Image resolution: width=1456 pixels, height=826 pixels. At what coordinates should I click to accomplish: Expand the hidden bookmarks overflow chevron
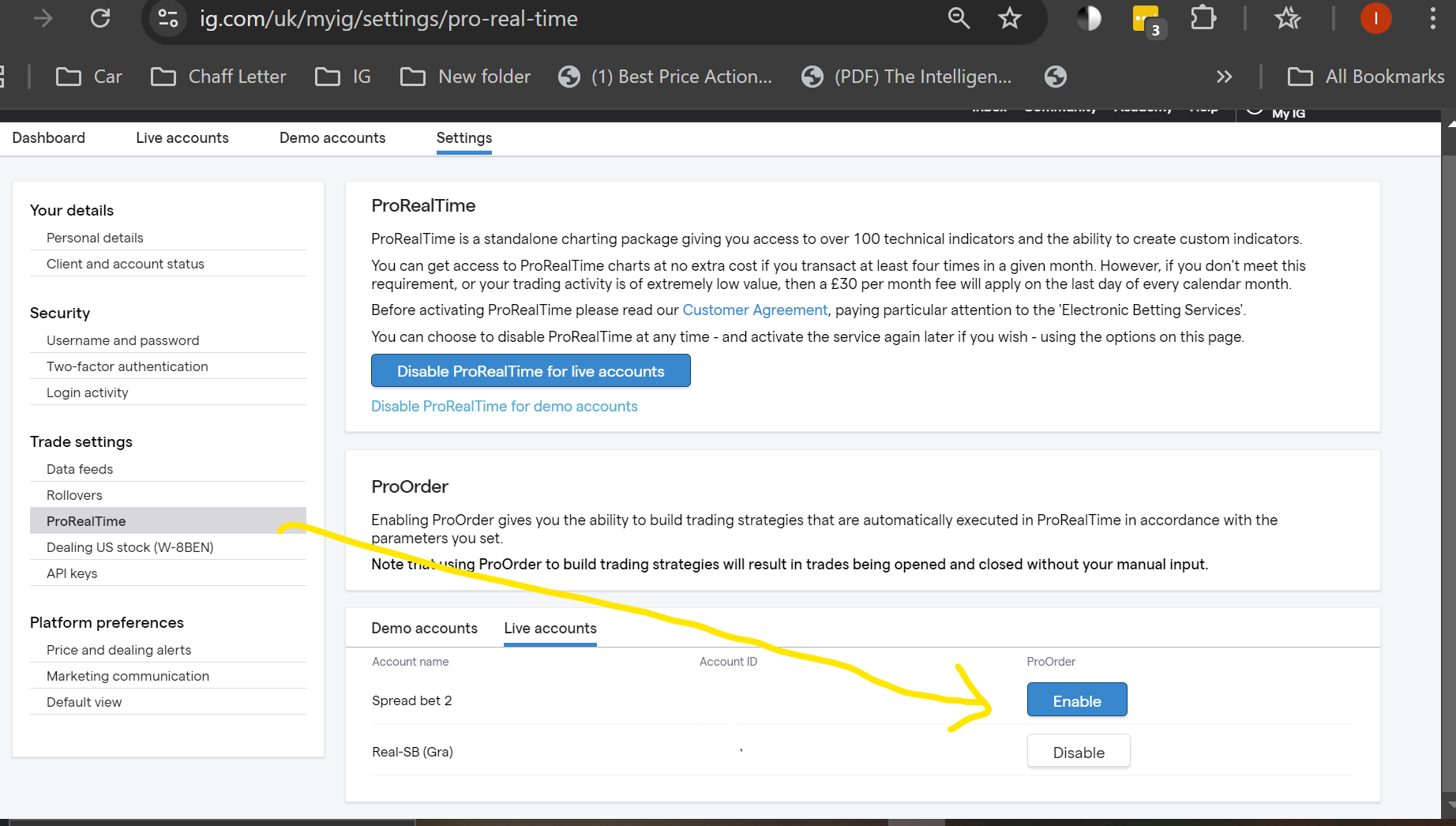[x=1224, y=77]
